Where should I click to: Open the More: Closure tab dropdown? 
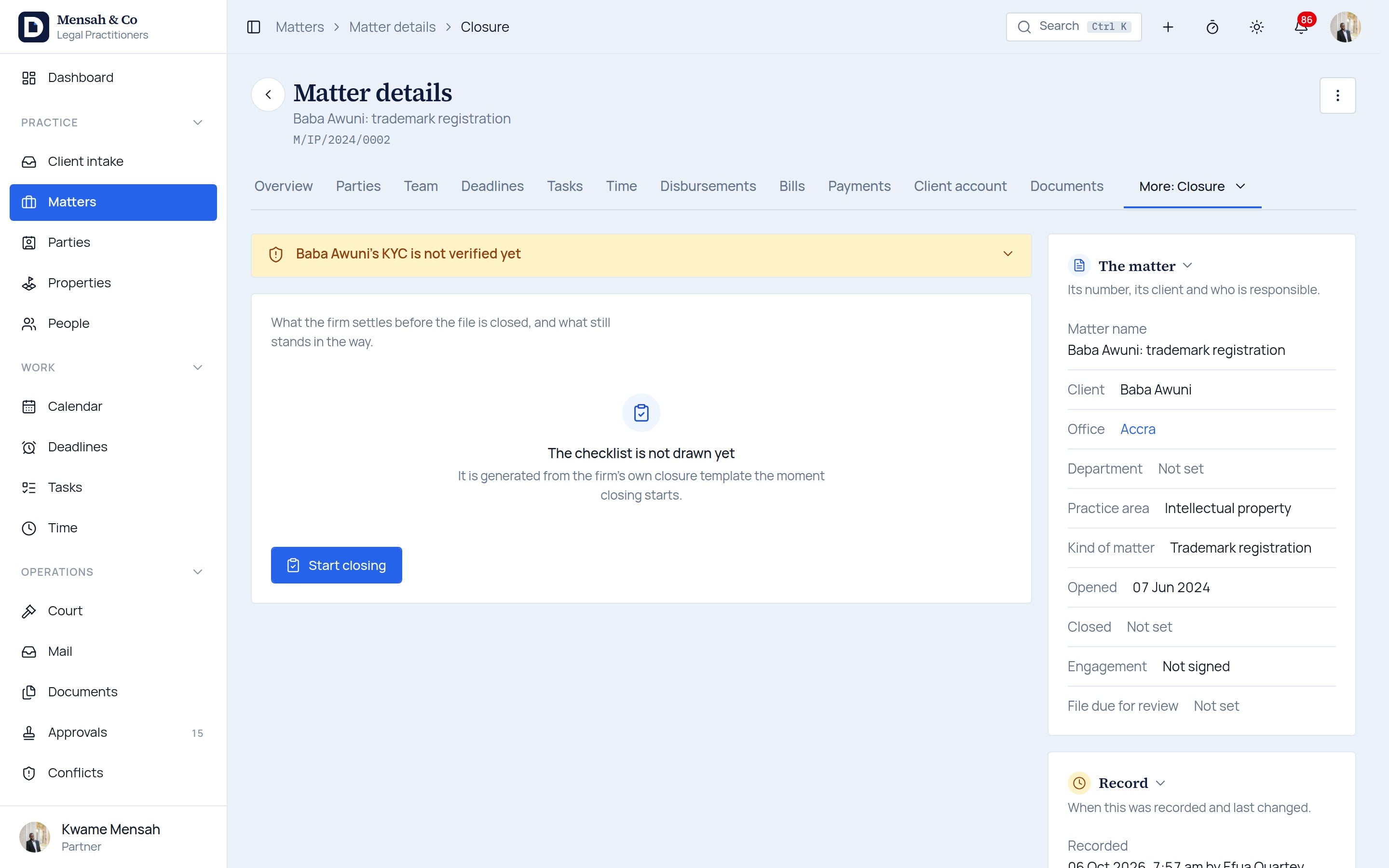[1192, 187]
